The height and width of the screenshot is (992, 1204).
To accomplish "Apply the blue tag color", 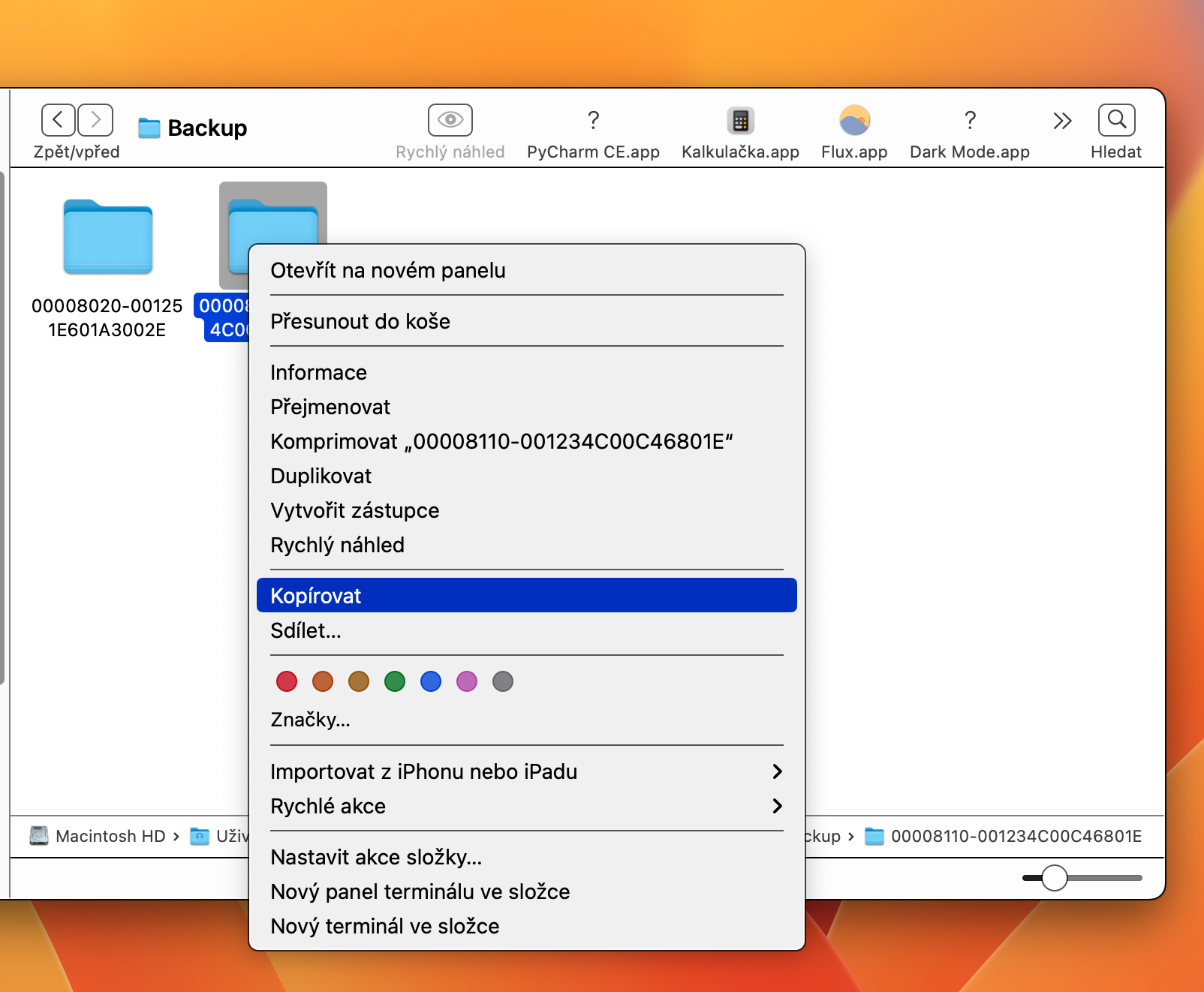I will [x=431, y=681].
